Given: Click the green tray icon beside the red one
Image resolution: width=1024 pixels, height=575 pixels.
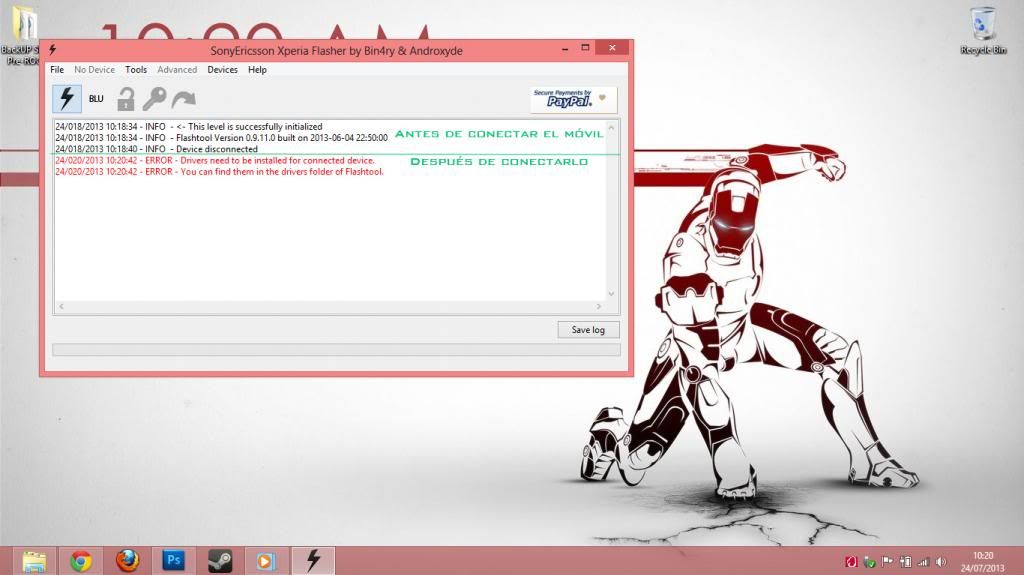Looking at the screenshot, I should (869, 562).
